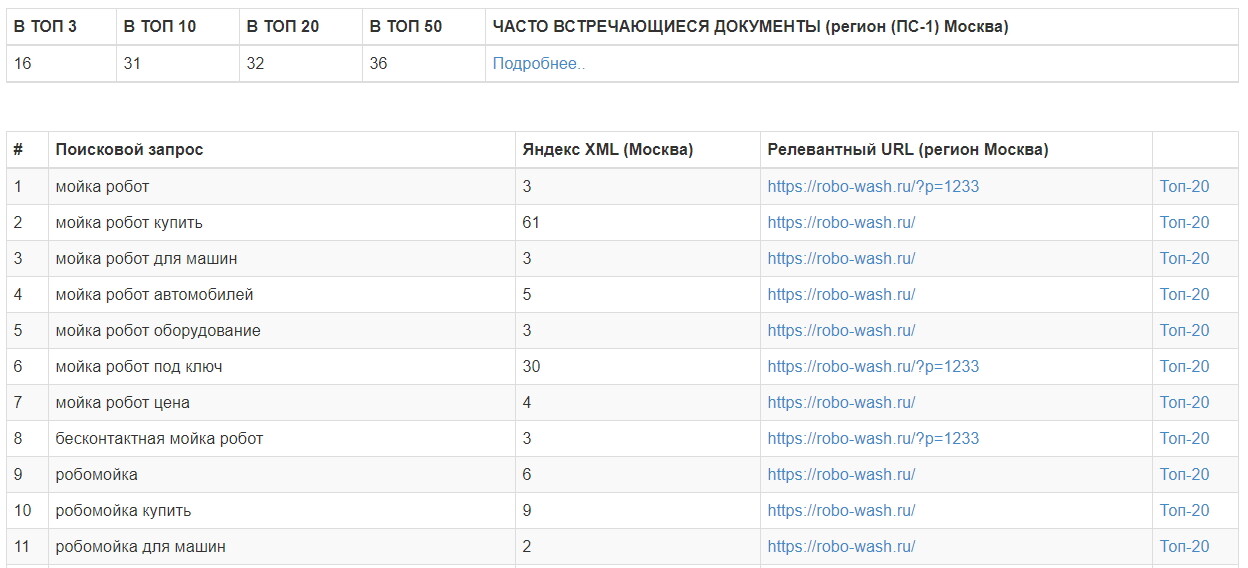Open Топ-20 for мойка робот автомобилей
Screen dimensions: 1248x568
click(1184, 294)
